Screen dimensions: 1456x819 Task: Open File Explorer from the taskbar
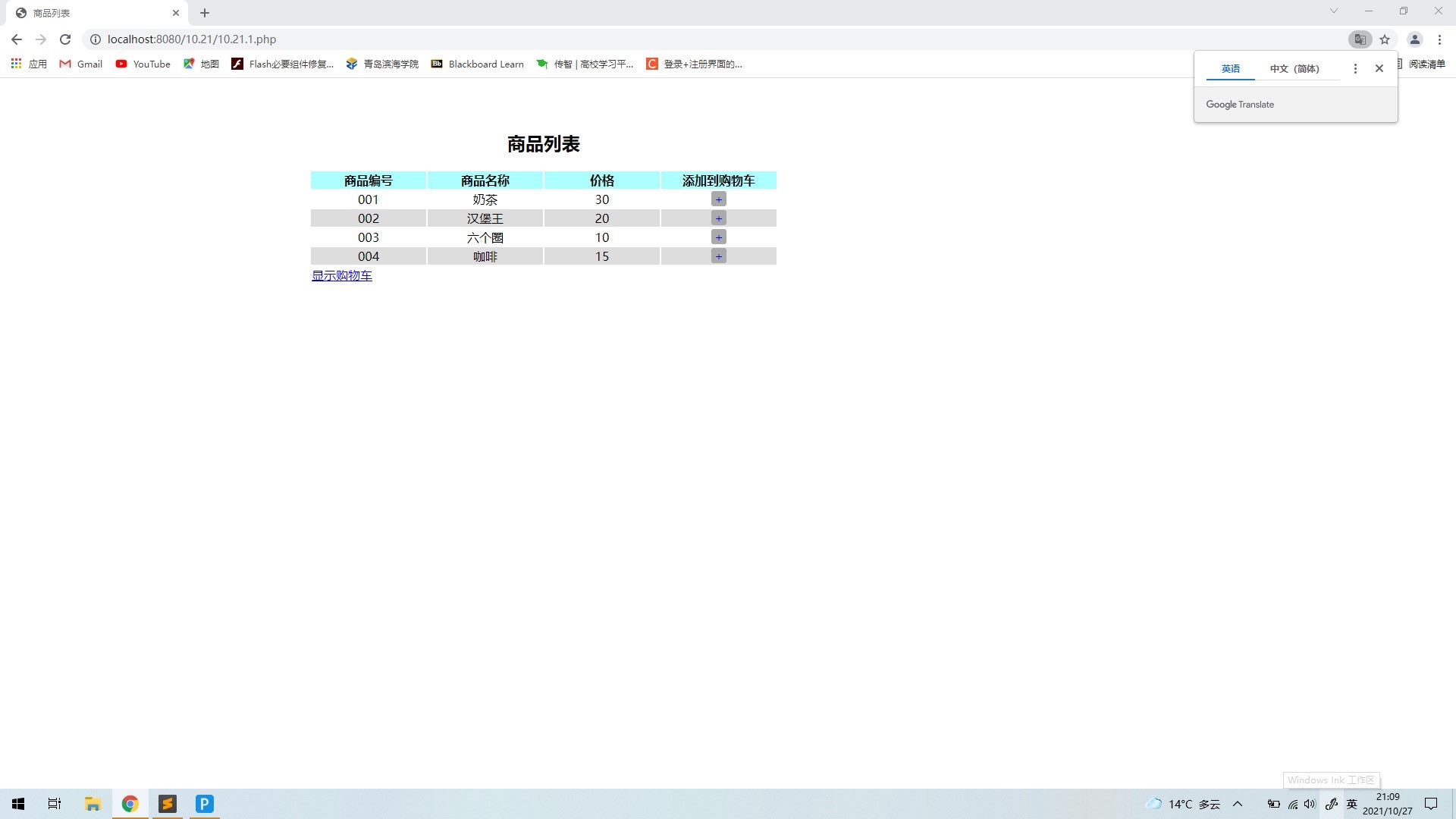pos(93,804)
